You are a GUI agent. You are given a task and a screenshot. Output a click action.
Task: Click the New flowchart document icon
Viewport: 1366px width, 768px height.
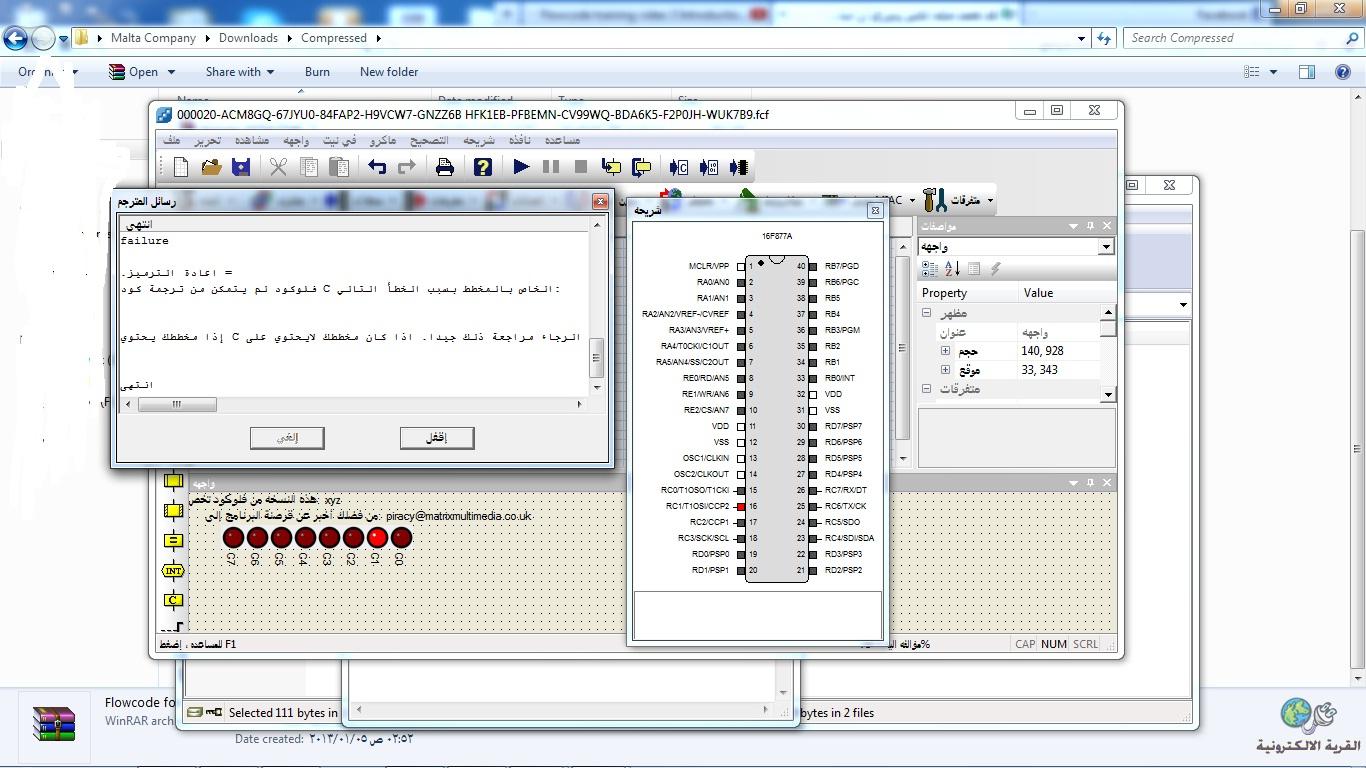pyautogui.click(x=181, y=167)
